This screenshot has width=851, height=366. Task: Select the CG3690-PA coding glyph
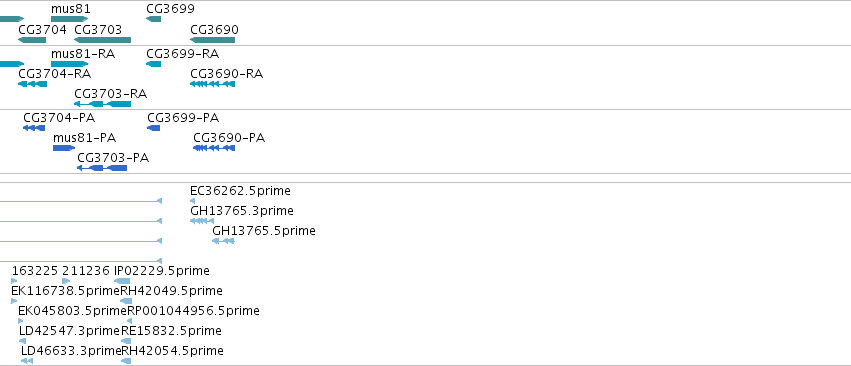pyautogui.click(x=214, y=148)
